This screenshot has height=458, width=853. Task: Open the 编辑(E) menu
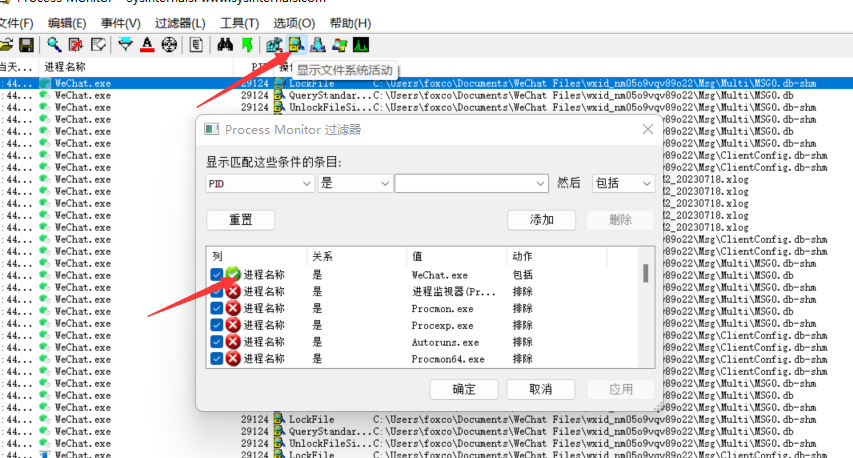pos(67,23)
